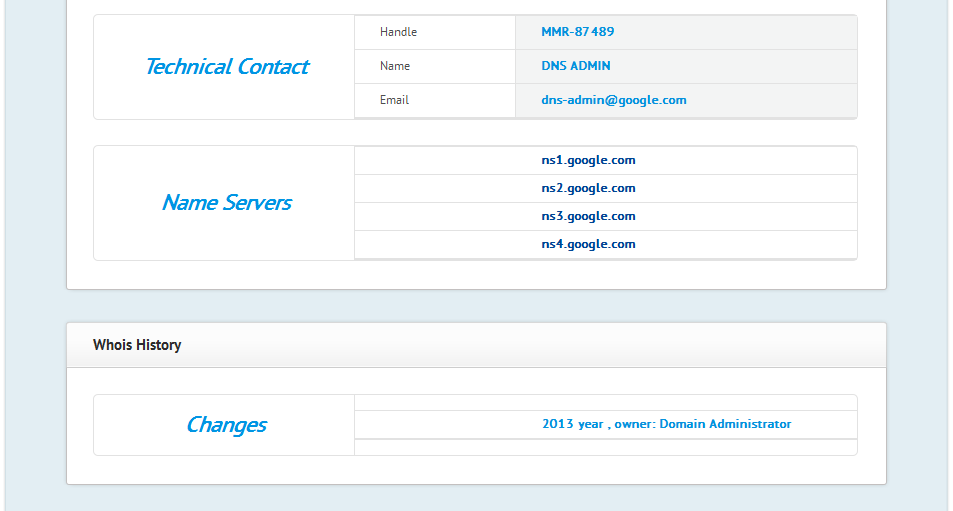Click the Changes section heading
The image size is (953, 511).
click(226, 425)
